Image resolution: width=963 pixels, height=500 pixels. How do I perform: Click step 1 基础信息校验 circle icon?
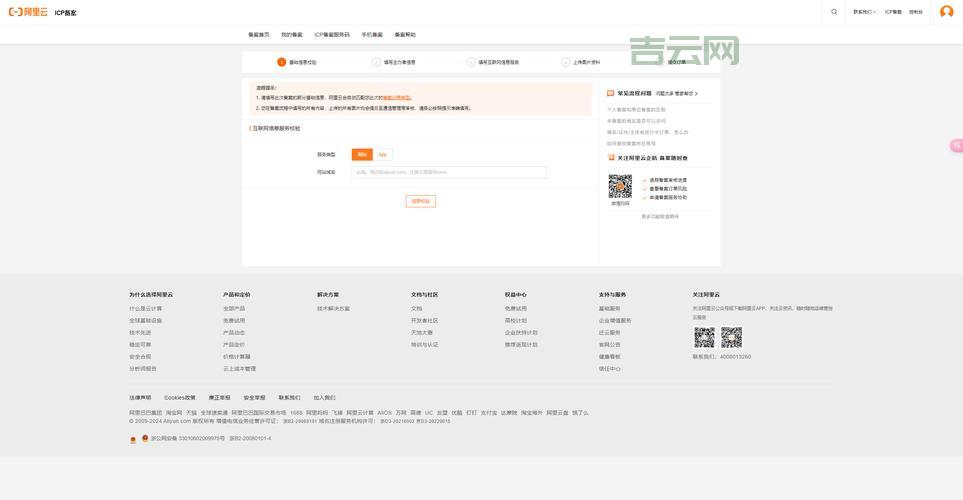click(x=282, y=62)
